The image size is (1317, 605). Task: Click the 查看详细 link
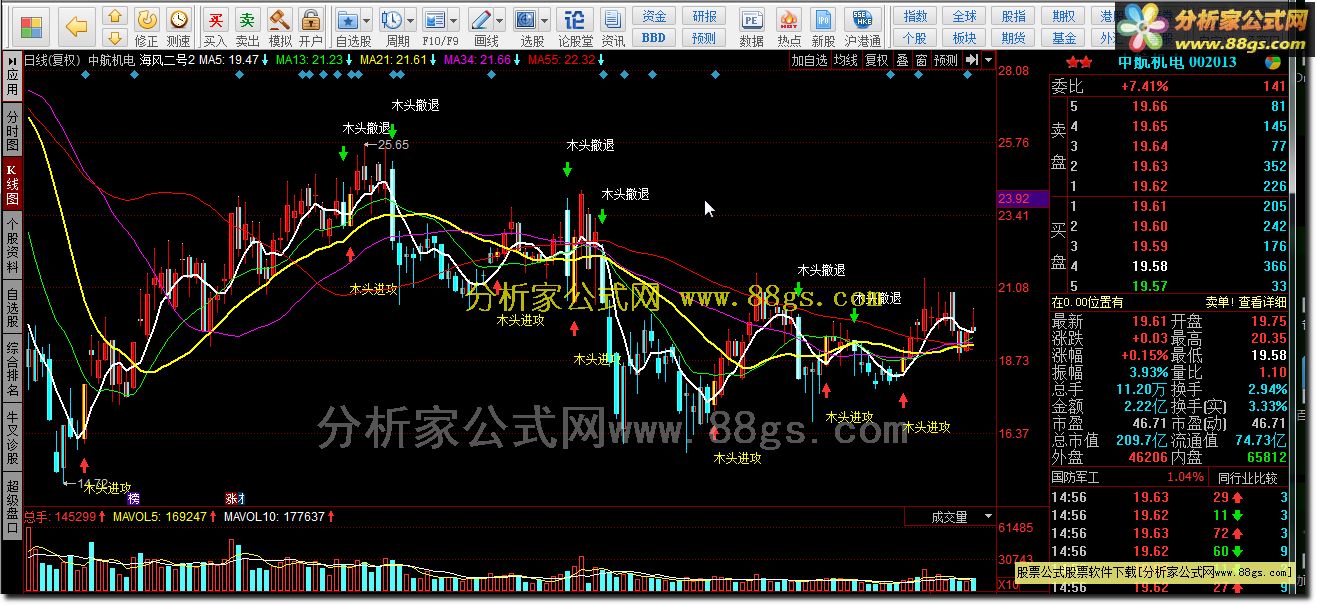pyautogui.click(x=1262, y=302)
